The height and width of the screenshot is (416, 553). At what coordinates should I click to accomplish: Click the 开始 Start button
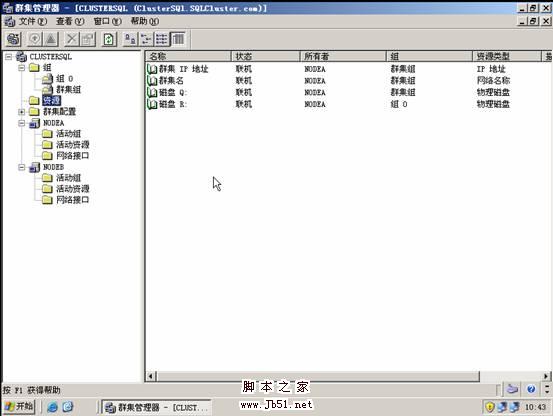pos(19,407)
